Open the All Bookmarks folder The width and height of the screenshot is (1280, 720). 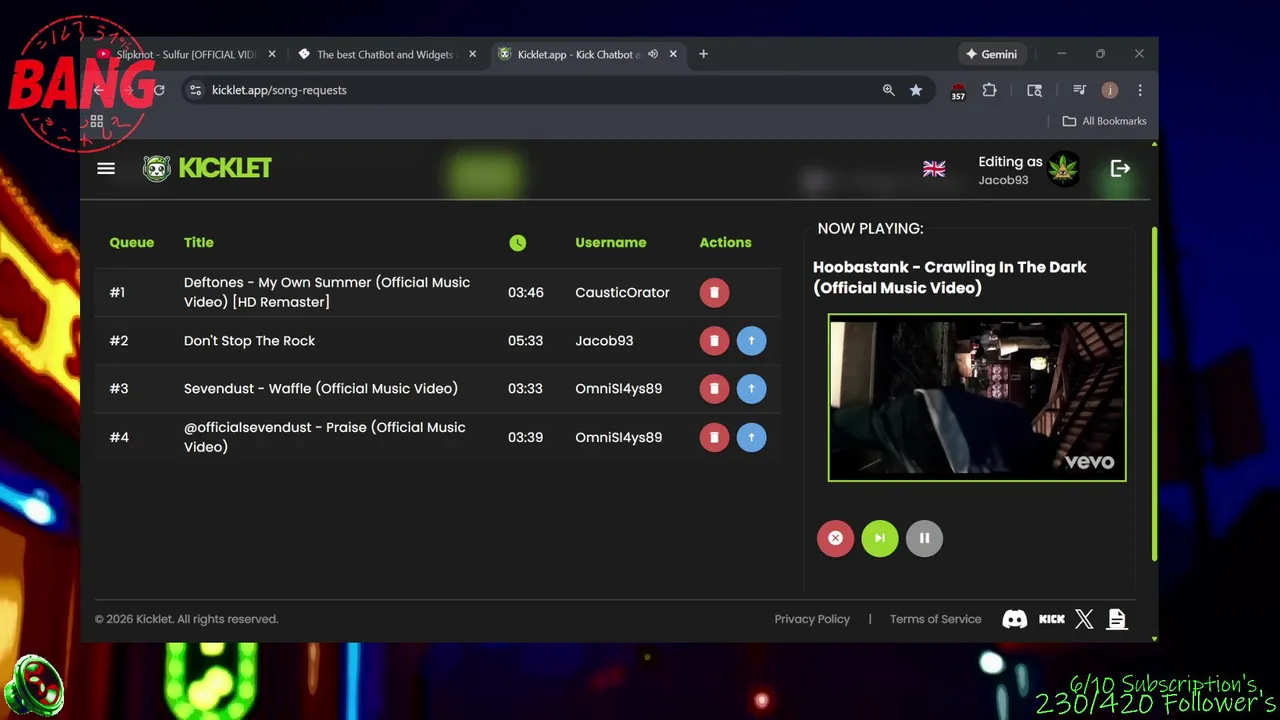tap(1105, 121)
